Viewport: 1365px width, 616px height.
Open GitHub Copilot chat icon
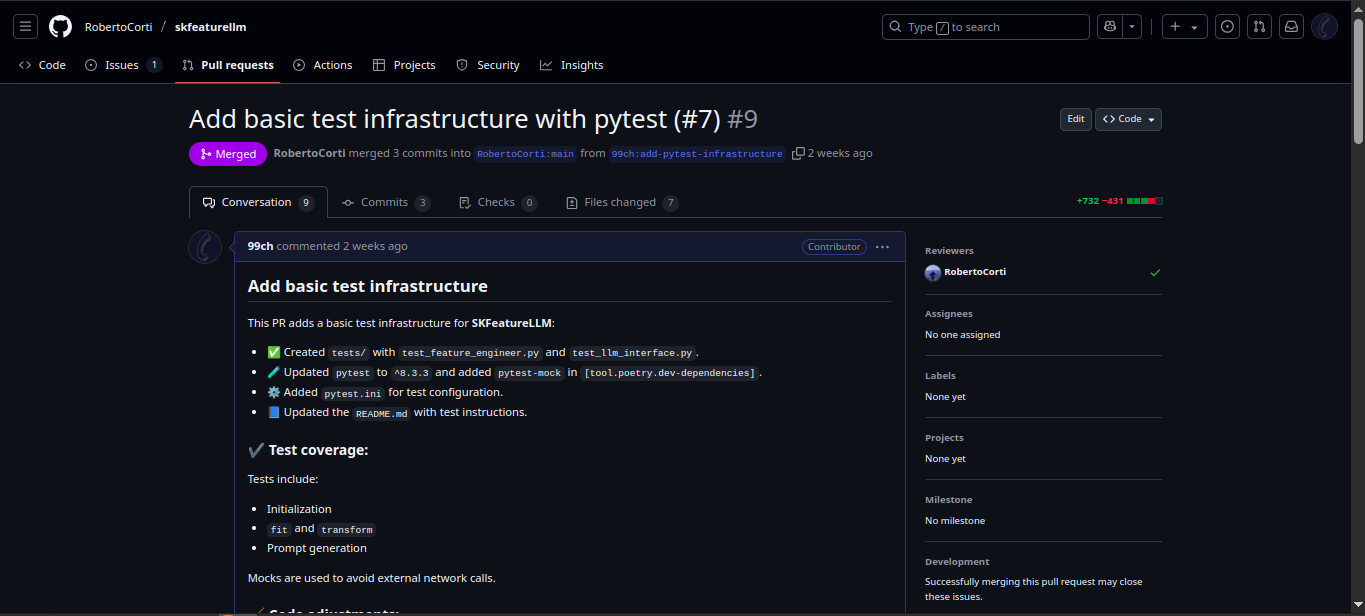click(x=1108, y=26)
